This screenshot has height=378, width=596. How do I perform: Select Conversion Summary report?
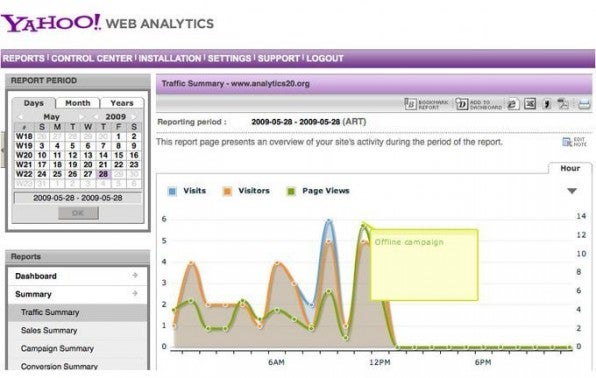tap(78, 365)
